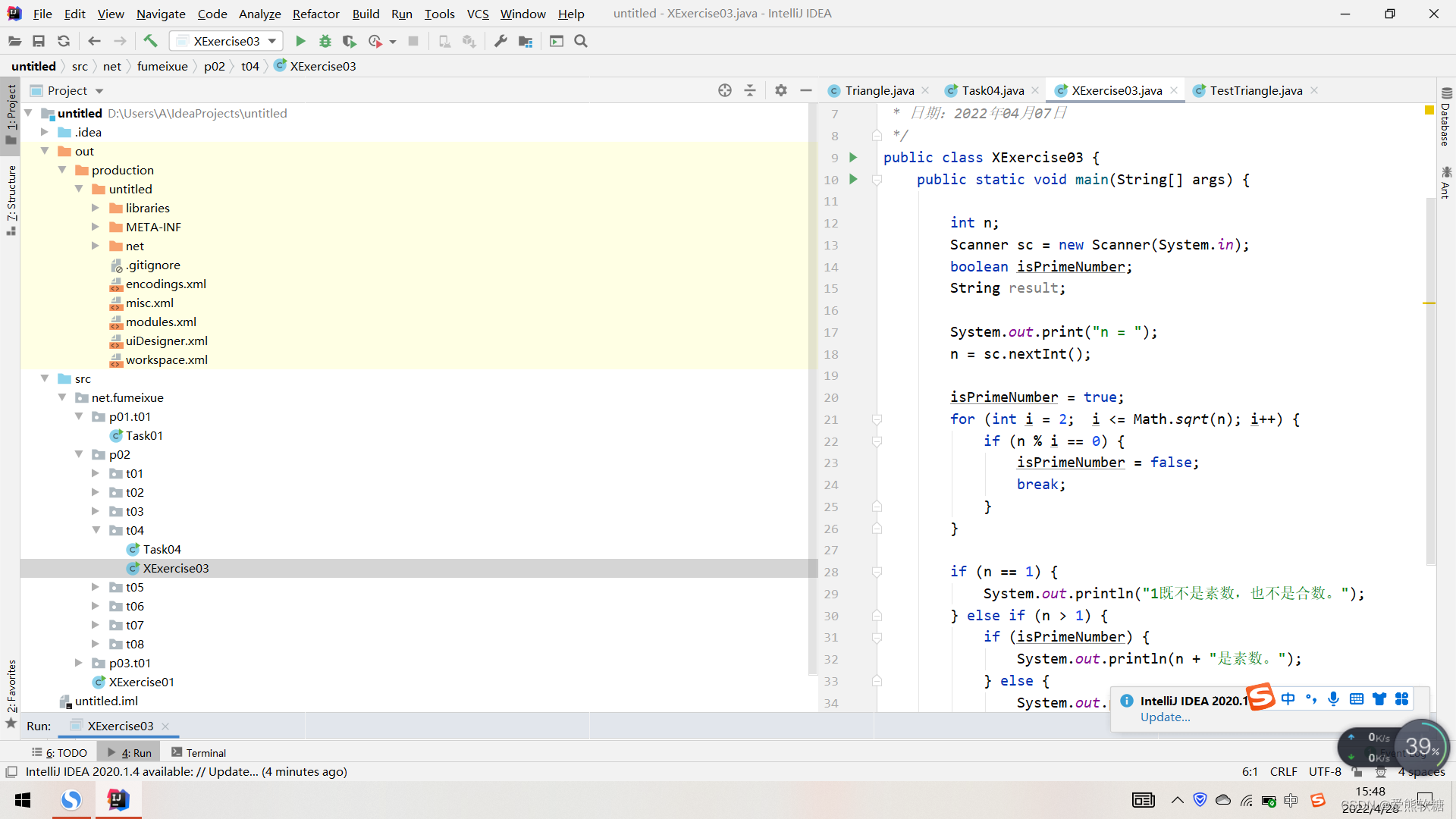Open Settings via the wrench icon
The width and height of the screenshot is (1456, 819).
(500, 41)
